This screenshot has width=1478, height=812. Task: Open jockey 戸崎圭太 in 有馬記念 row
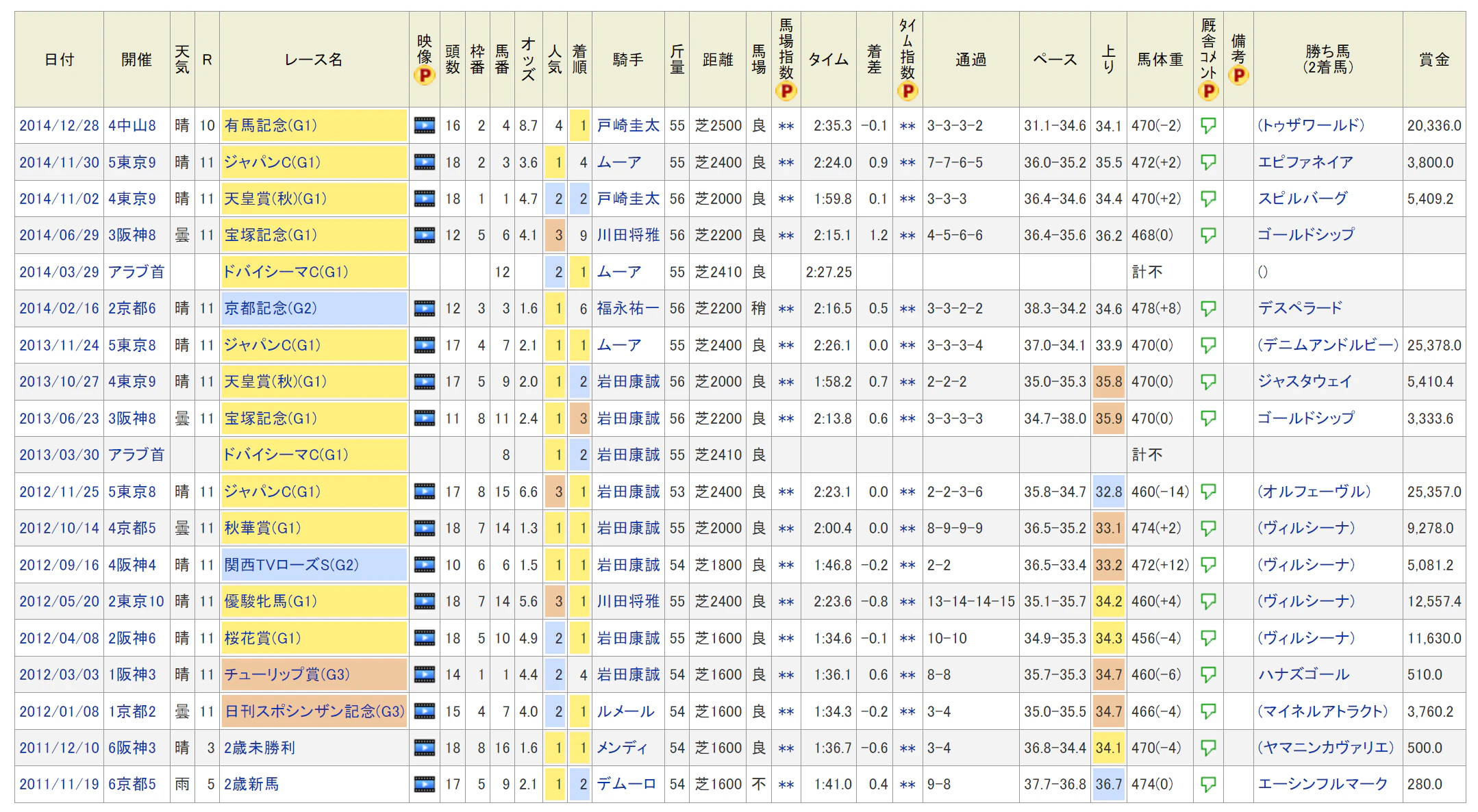(628, 125)
